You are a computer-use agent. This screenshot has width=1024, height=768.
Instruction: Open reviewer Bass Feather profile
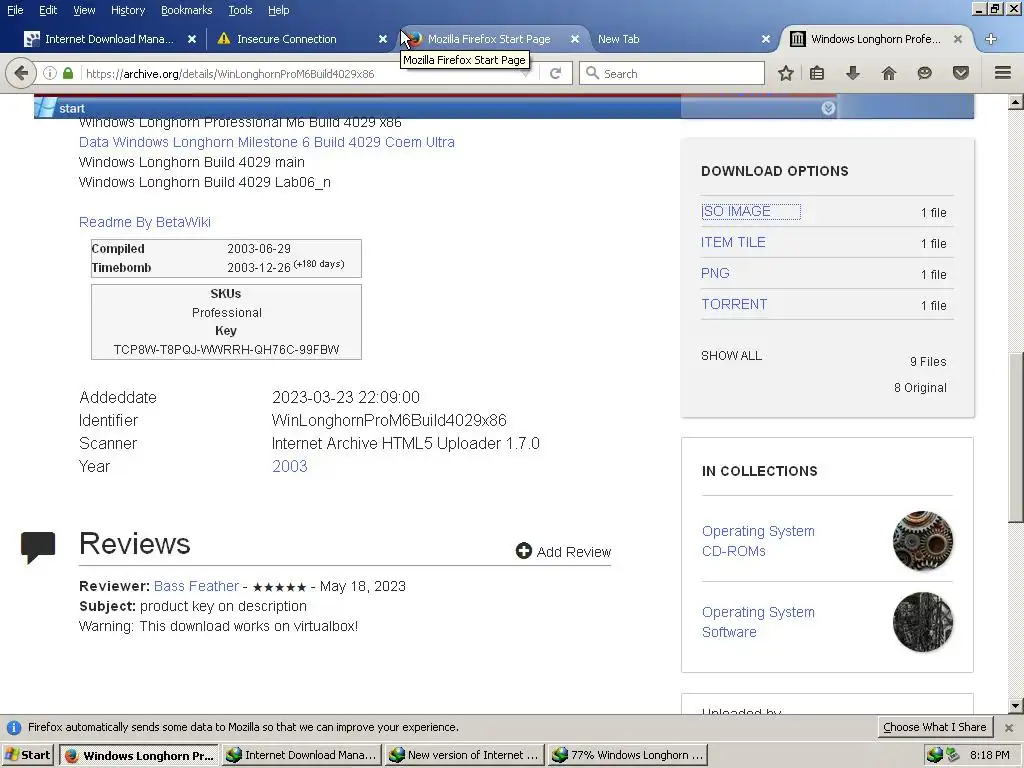[x=196, y=586]
